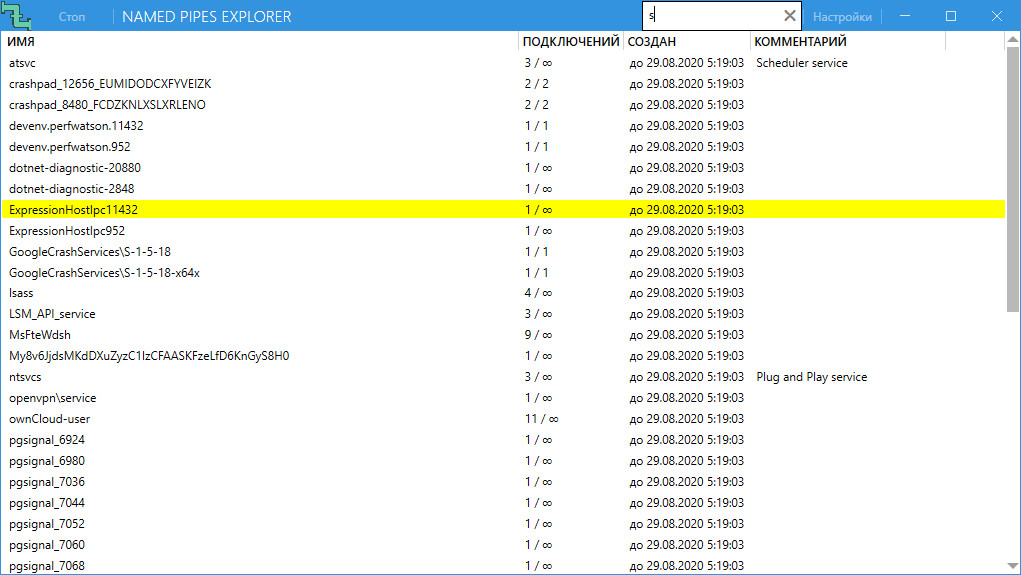The image size is (1021, 575).
Task: Click the vertical scrollbar thumb
Action: click(x=1013, y=179)
